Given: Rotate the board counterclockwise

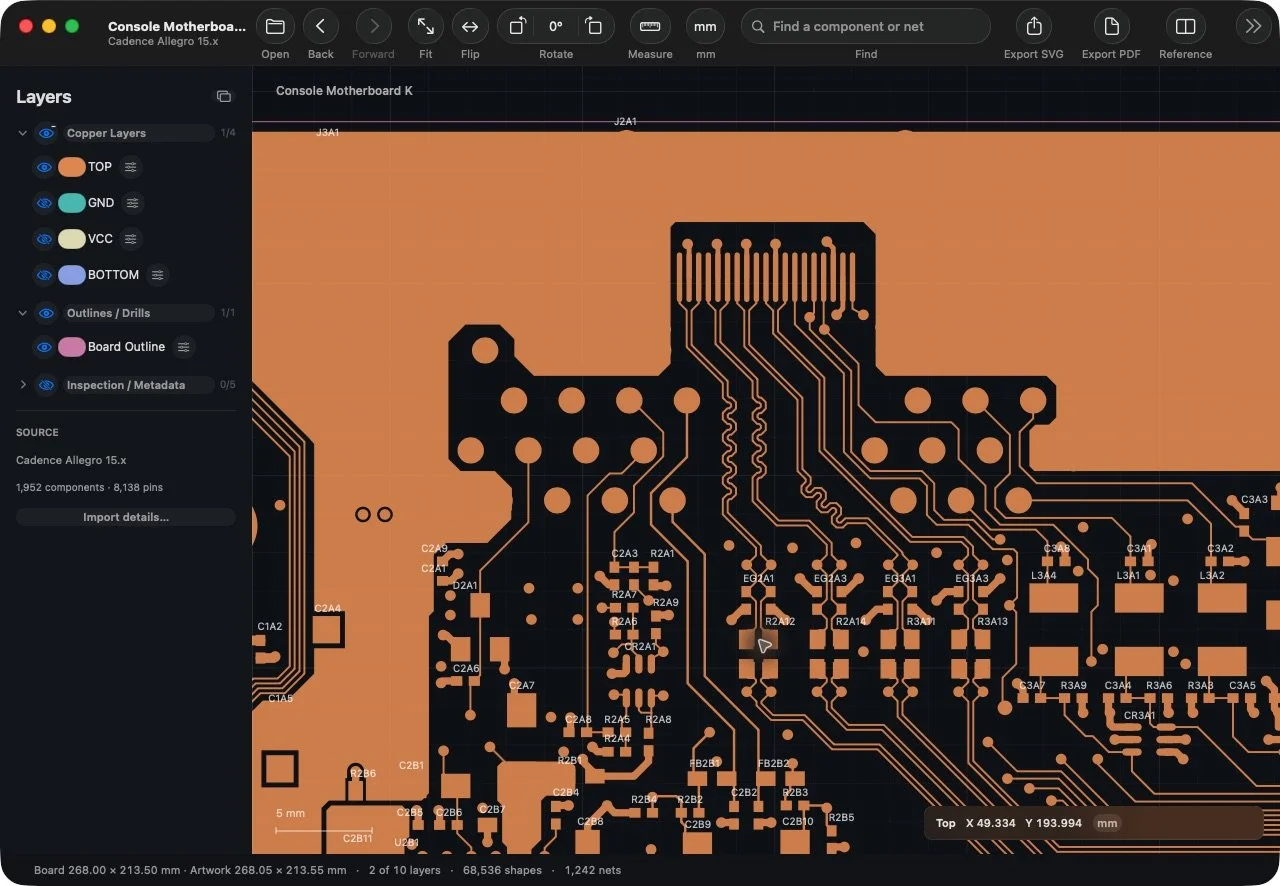Looking at the screenshot, I should click(517, 27).
